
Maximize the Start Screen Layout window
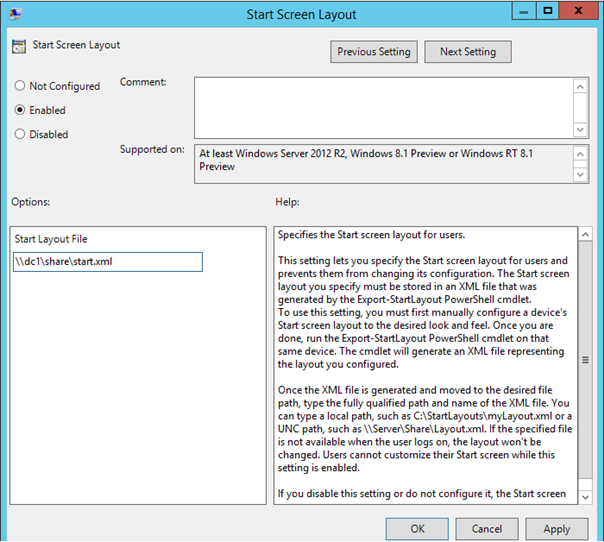point(547,12)
